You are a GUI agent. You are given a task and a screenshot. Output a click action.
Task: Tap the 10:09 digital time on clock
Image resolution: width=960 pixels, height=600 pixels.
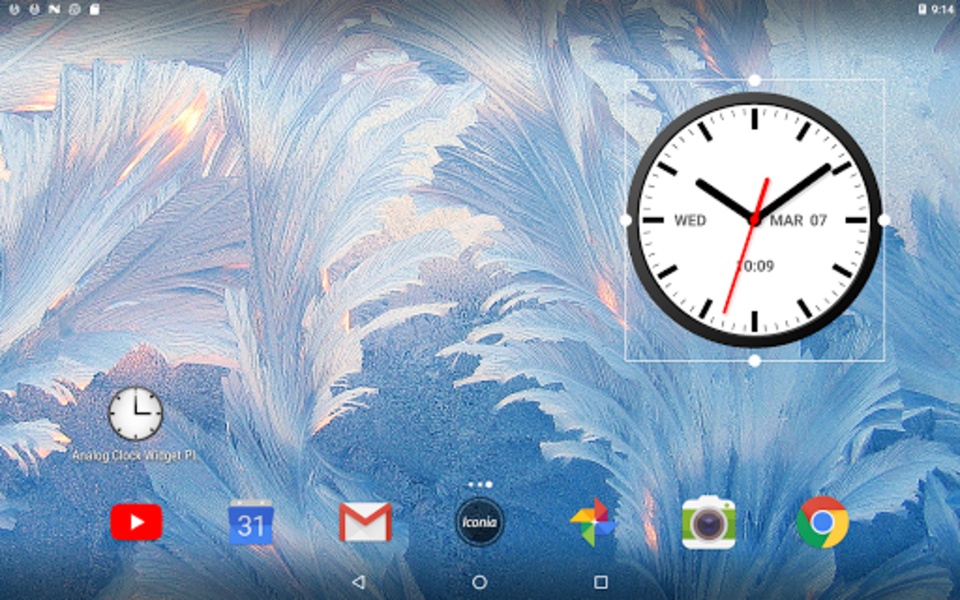755,266
